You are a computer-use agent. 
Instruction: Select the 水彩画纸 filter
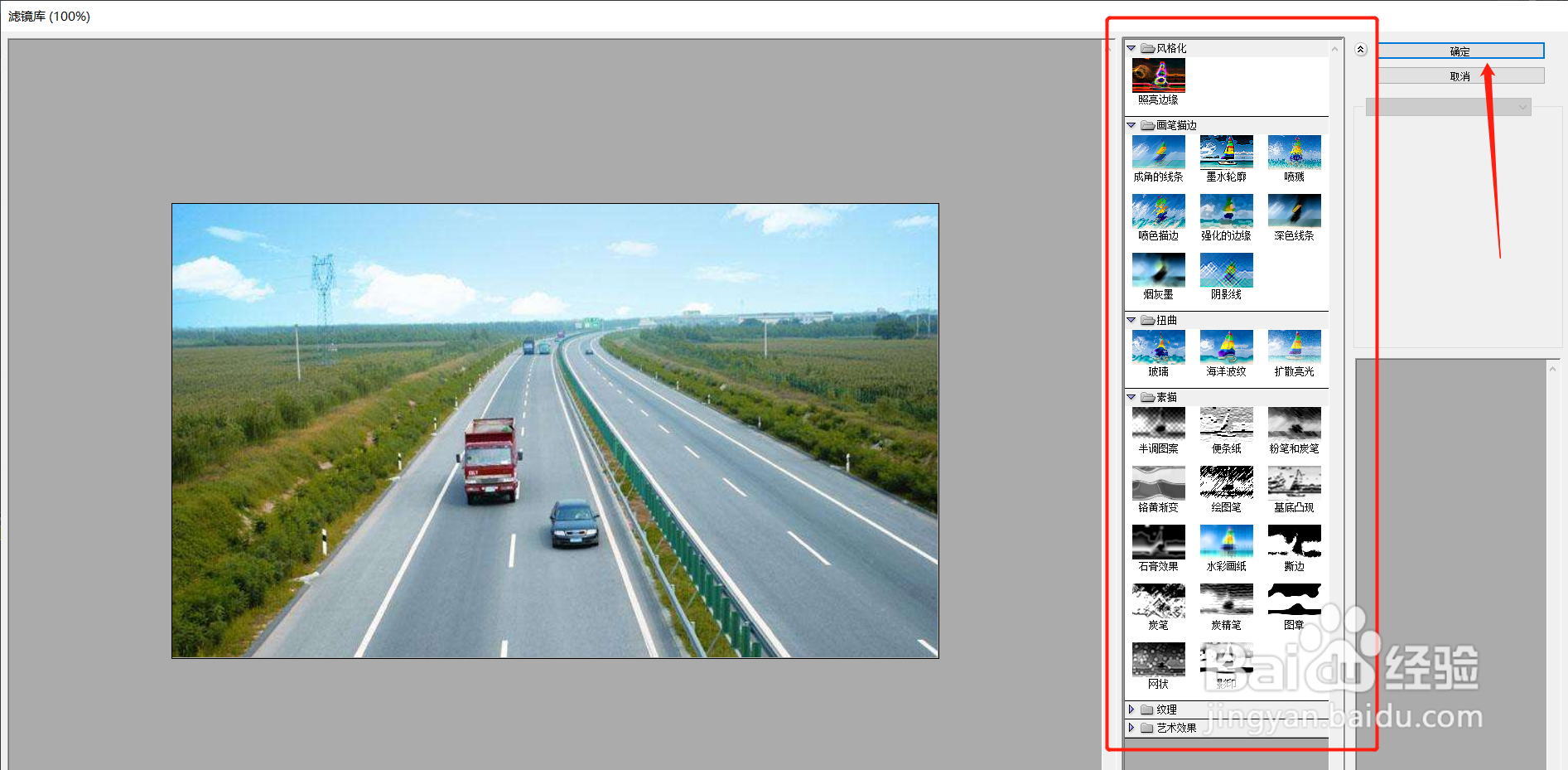(1226, 542)
